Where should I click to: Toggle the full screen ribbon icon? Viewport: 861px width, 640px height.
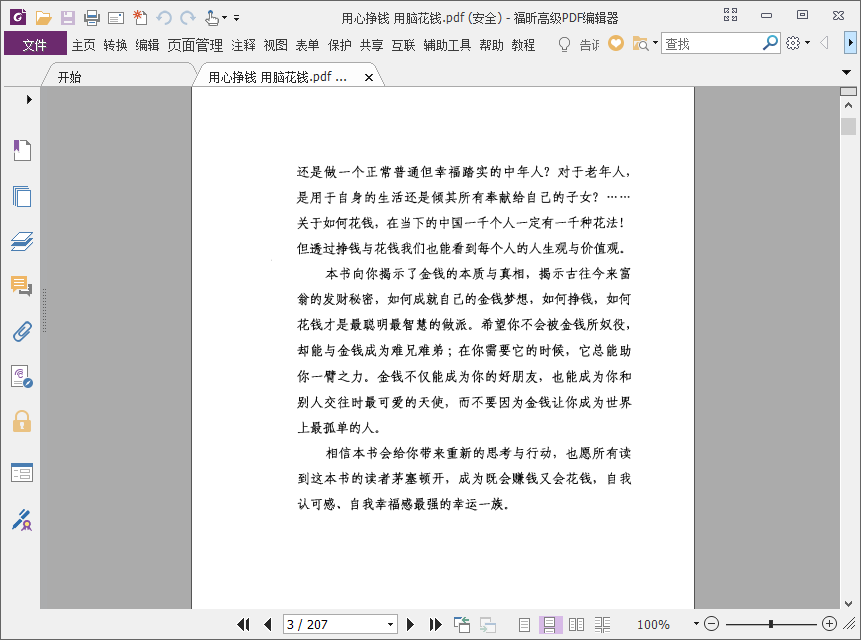(x=730, y=15)
